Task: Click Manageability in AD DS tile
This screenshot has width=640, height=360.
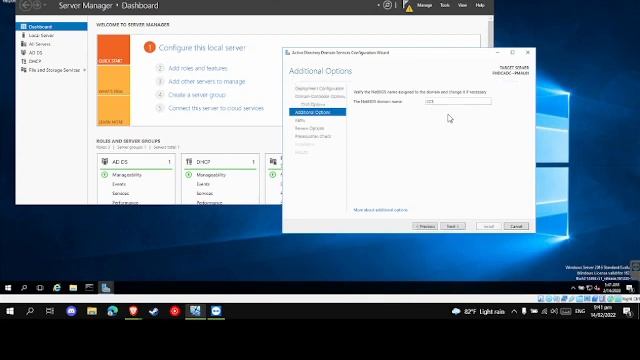Action: click(x=127, y=175)
